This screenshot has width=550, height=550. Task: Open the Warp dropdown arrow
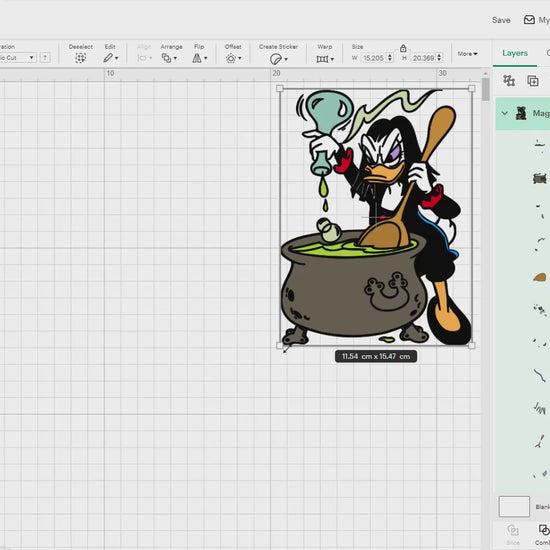coord(332,59)
